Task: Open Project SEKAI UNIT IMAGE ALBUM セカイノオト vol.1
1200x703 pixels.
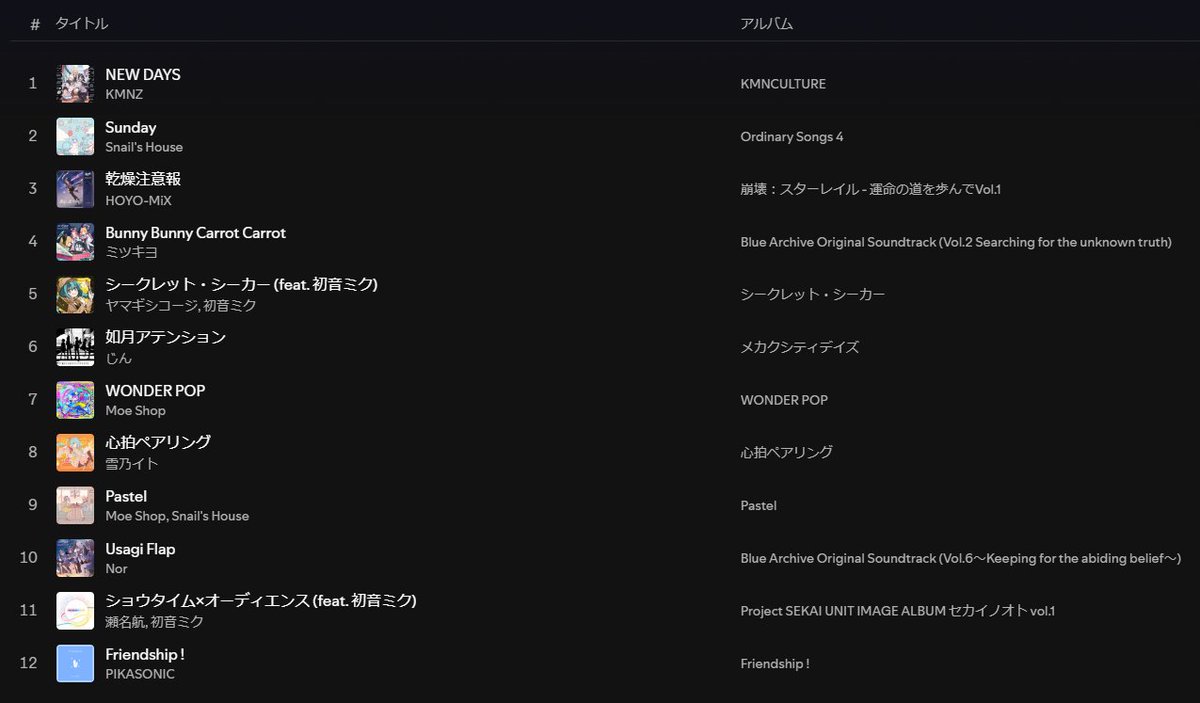Action: click(897, 611)
